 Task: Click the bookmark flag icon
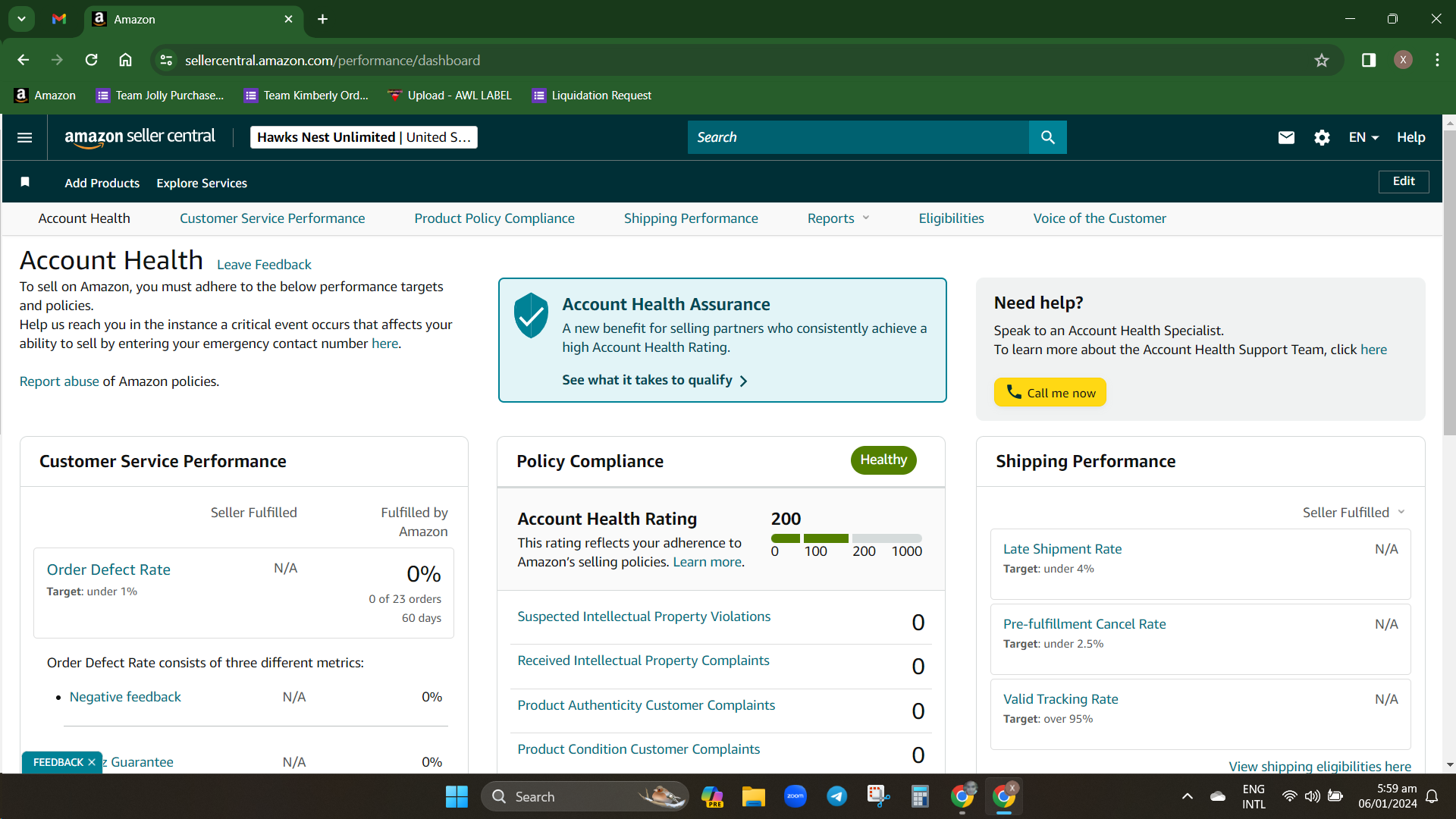click(x=25, y=182)
